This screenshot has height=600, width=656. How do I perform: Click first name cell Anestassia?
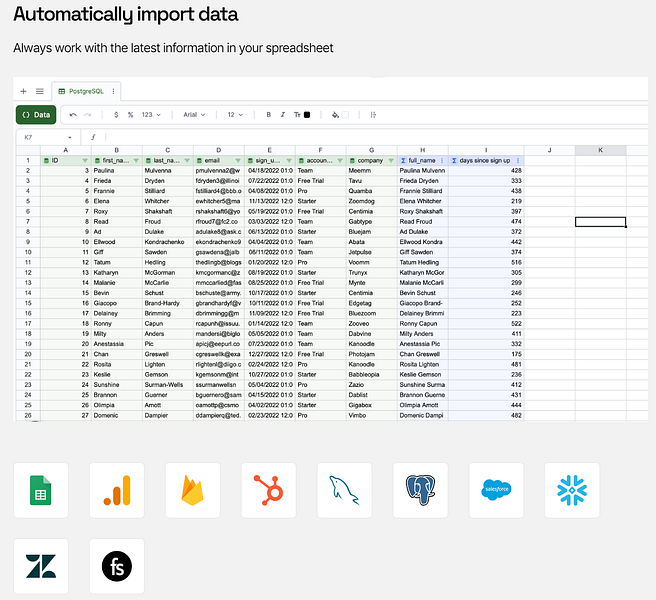tap(117, 344)
